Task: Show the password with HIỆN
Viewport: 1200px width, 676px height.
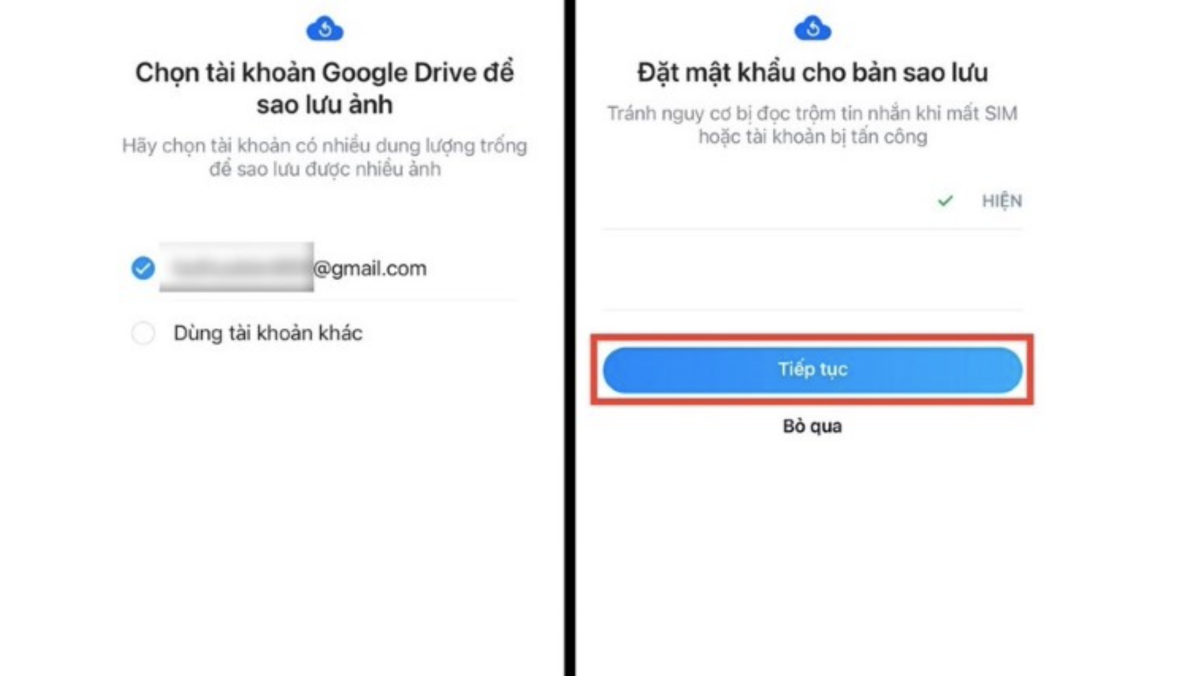Action: (x=1001, y=201)
